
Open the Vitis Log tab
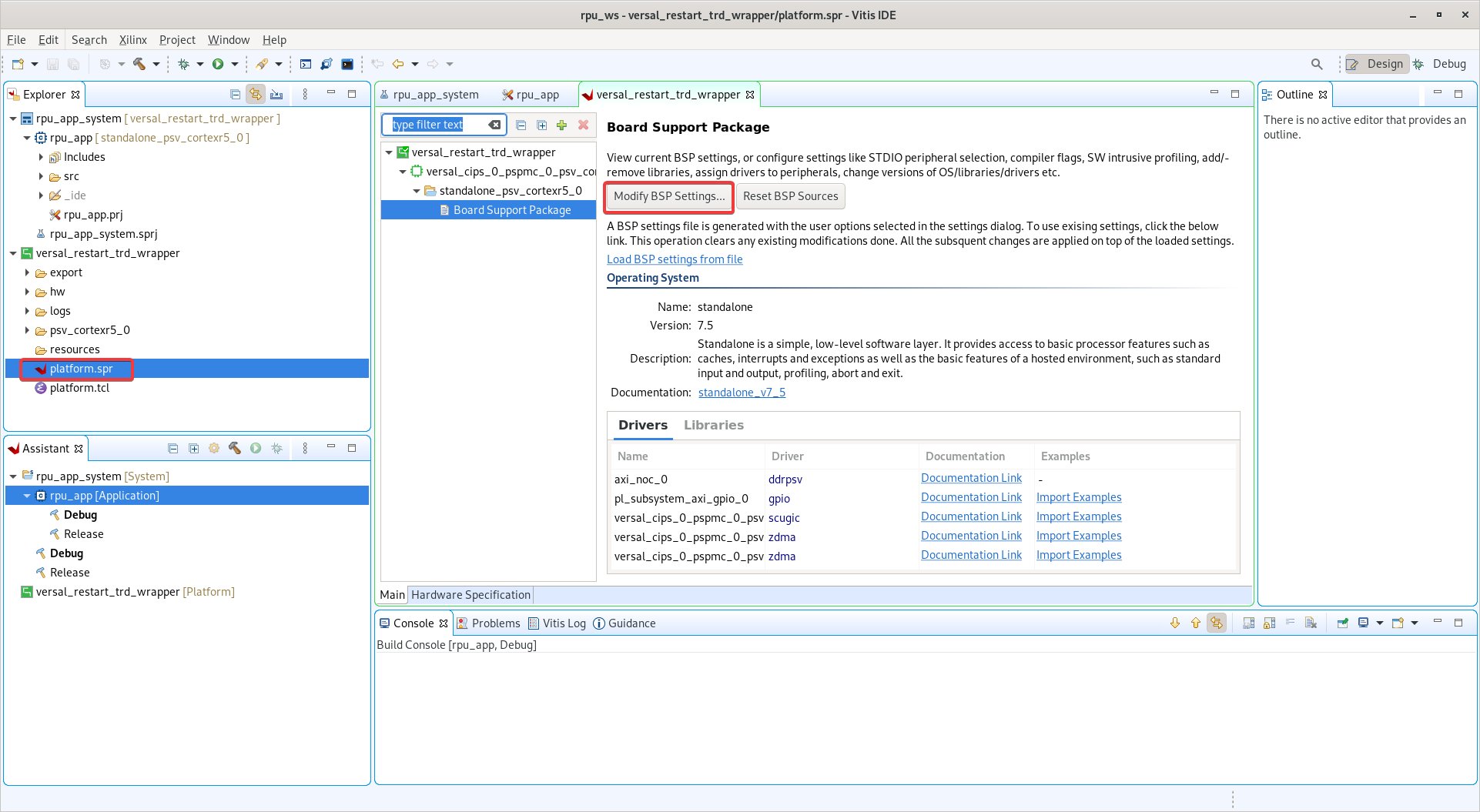click(x=557, y=623)
